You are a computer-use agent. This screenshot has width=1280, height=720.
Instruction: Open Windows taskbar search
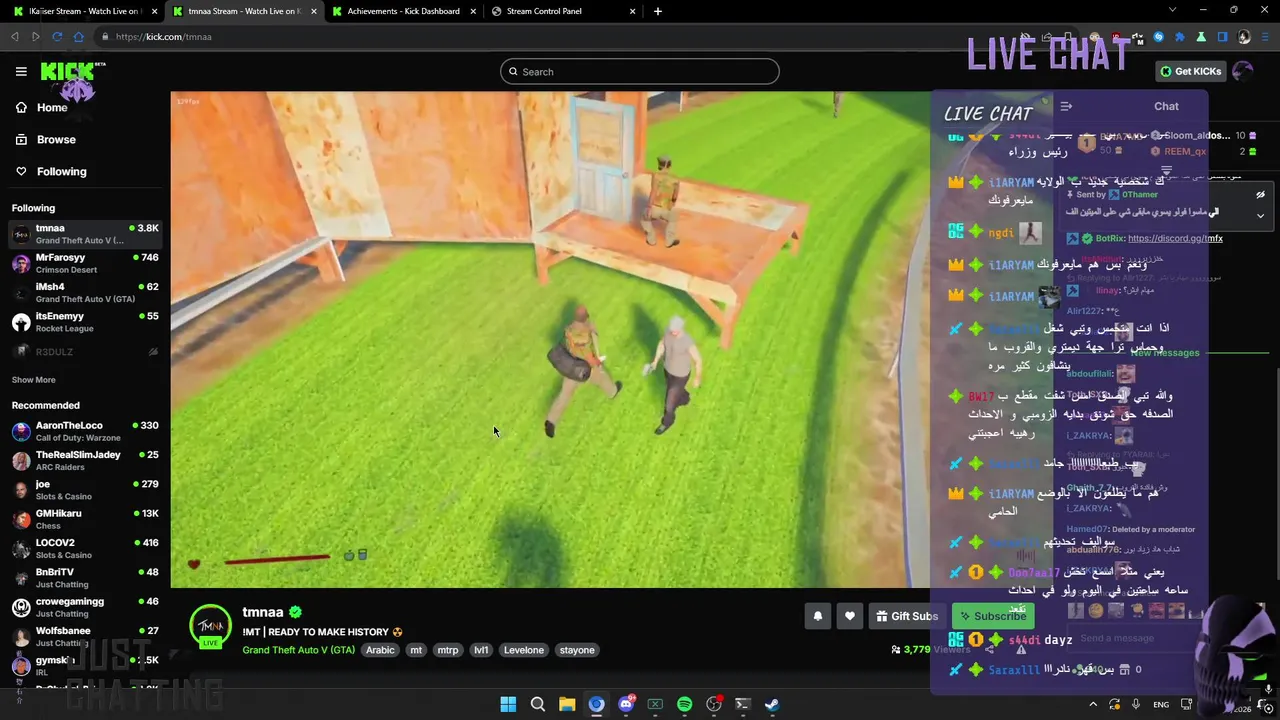coord(538,704)
